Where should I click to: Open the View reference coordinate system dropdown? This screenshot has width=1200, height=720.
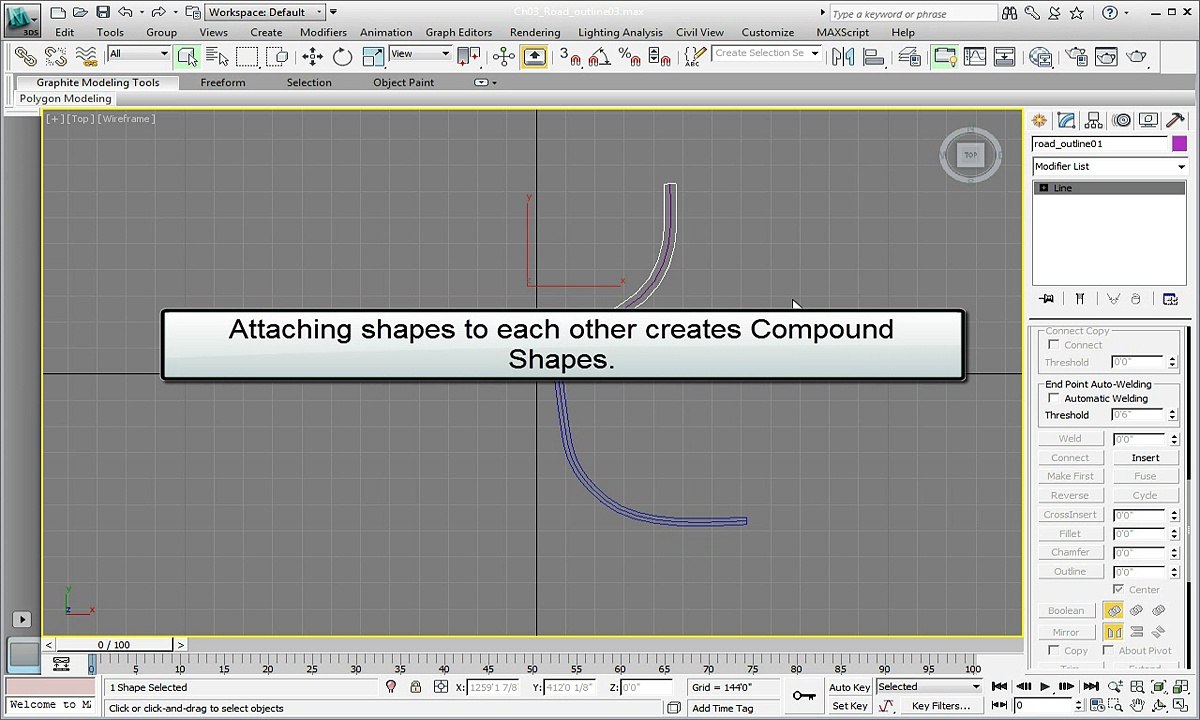click(420, 54)
